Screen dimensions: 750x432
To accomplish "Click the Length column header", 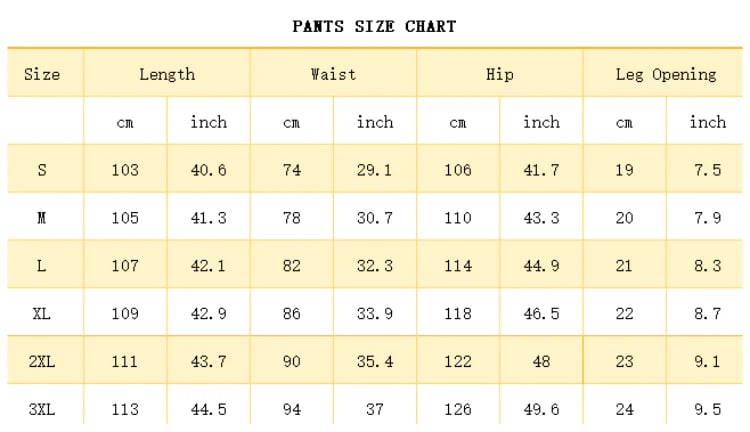I will coord(167,74).
